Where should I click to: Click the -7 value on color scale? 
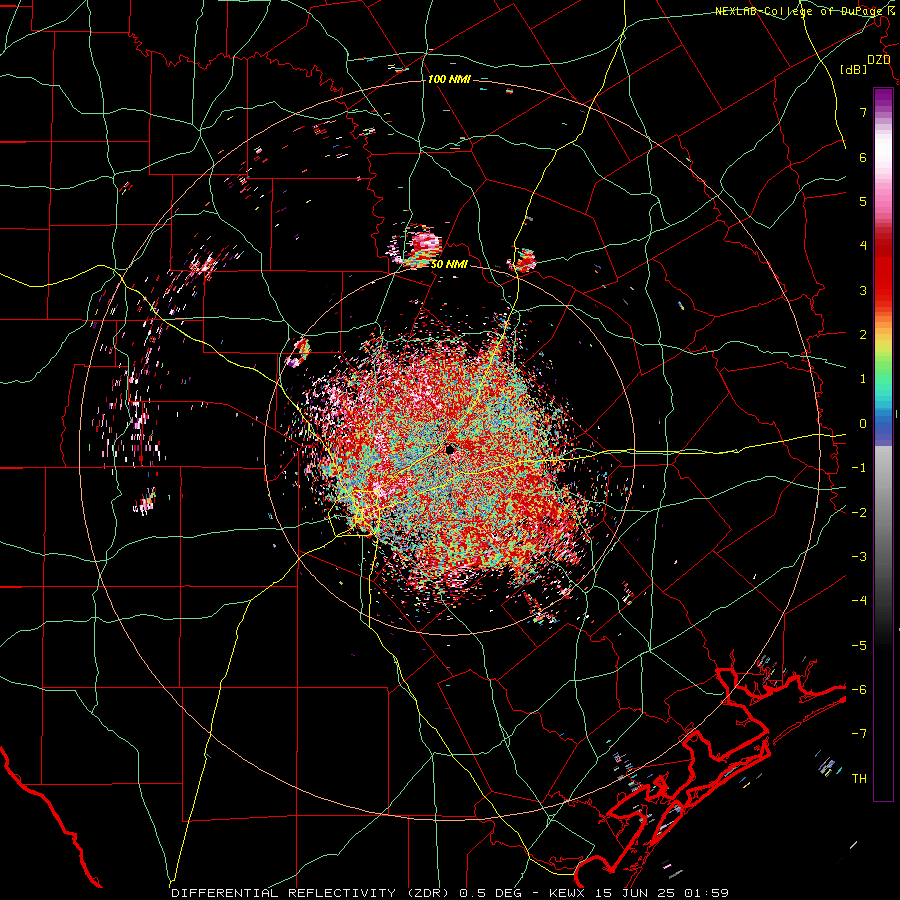click(859, 734)
